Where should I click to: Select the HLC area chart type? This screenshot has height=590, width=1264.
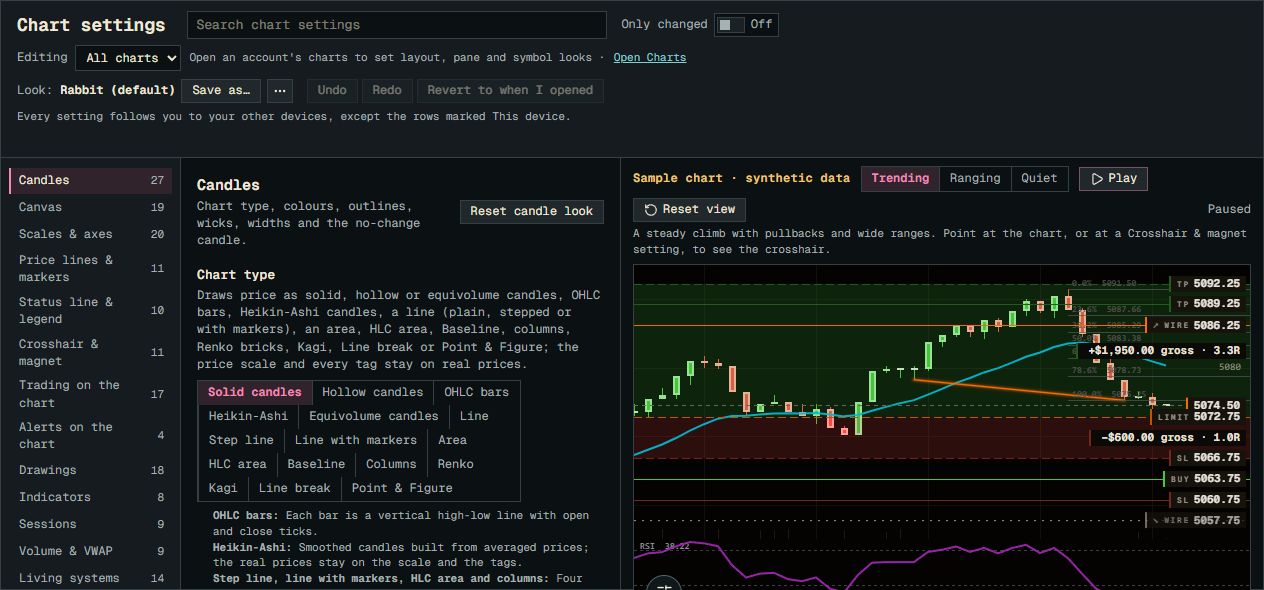[x=237, y=464]
